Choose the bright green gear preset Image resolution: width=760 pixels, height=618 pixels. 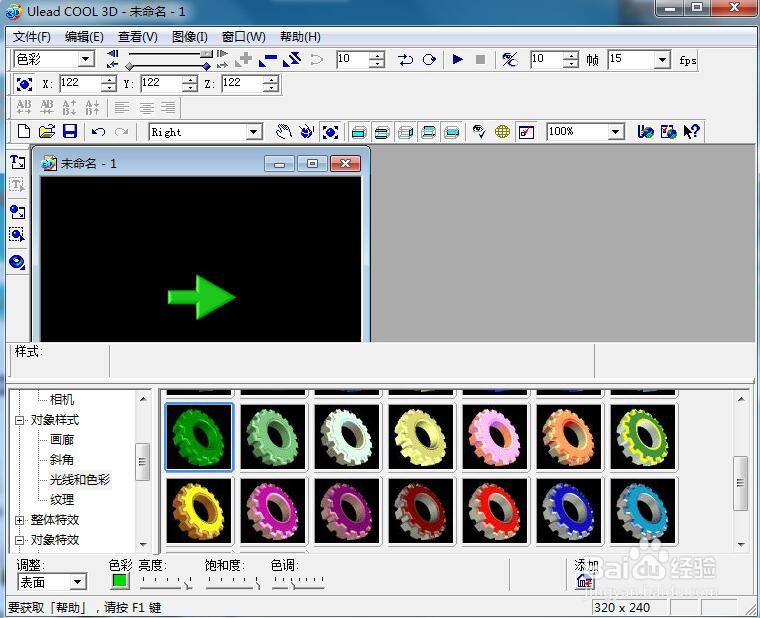[x=199, y=437]
